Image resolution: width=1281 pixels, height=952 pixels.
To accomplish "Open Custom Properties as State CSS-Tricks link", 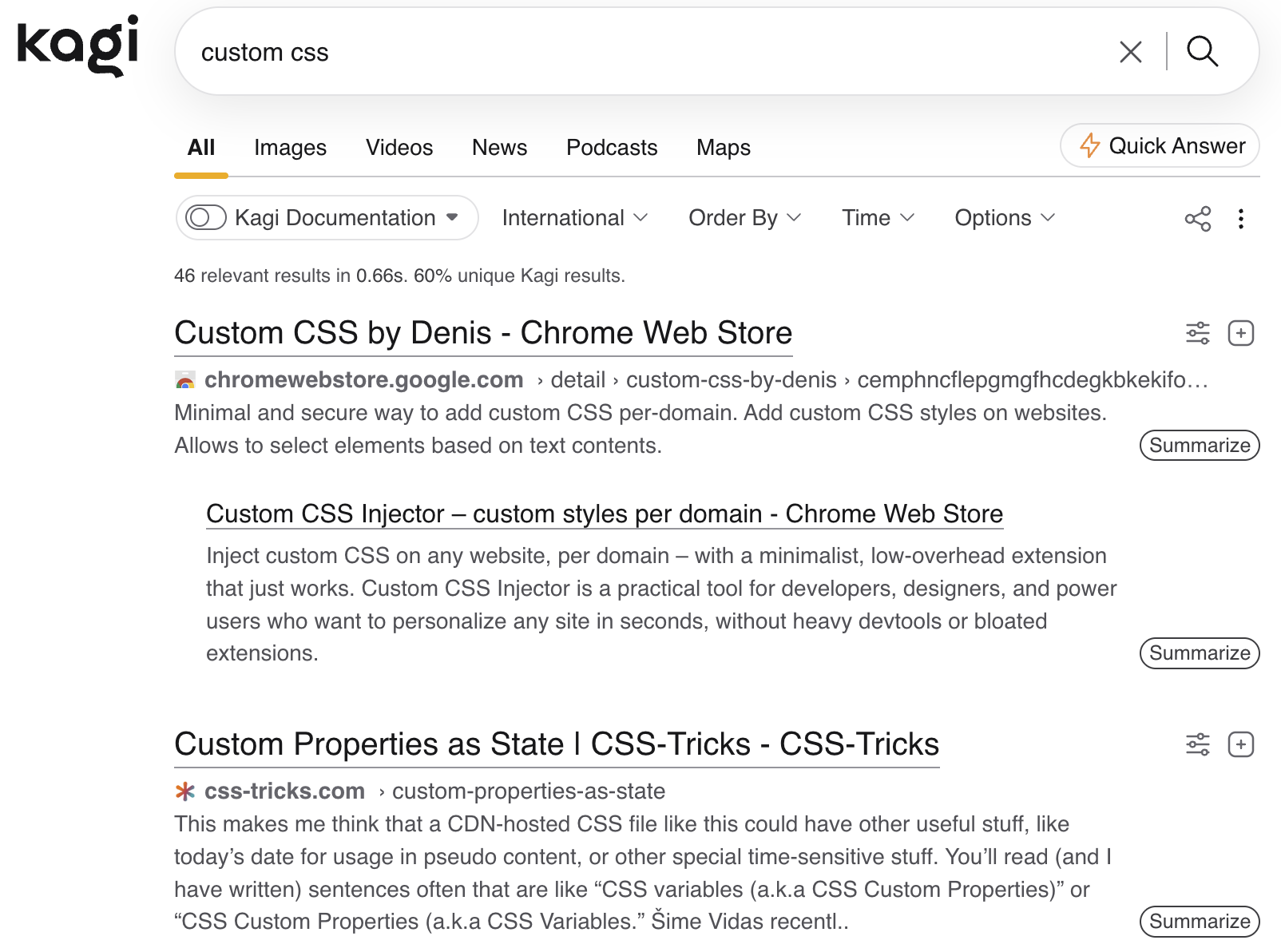I will click(557, 744).
